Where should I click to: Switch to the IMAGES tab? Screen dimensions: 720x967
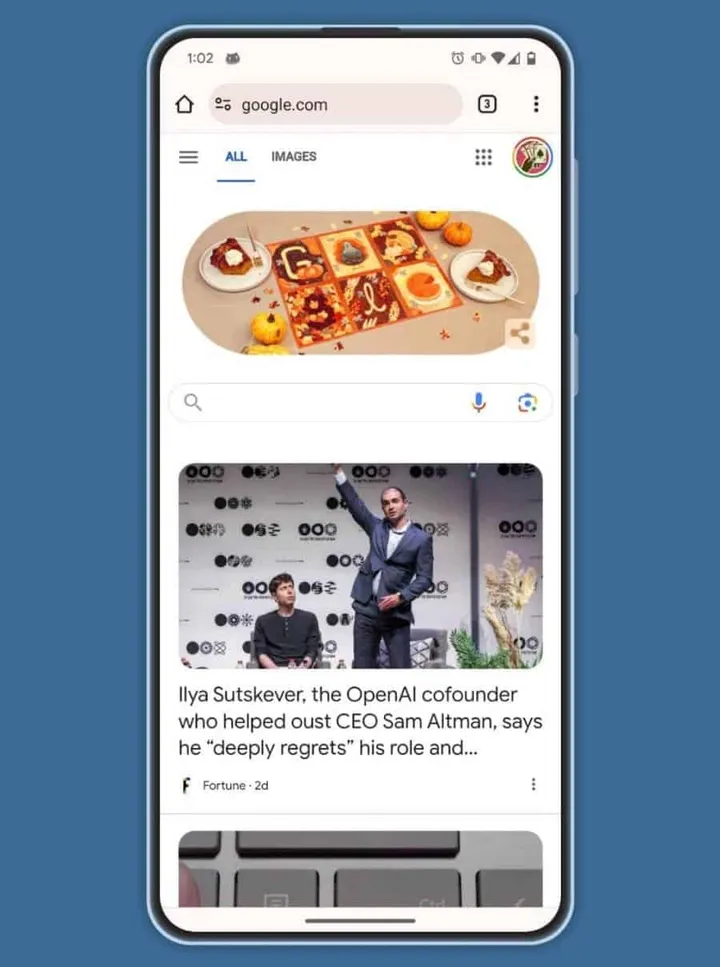pos(294,157)
